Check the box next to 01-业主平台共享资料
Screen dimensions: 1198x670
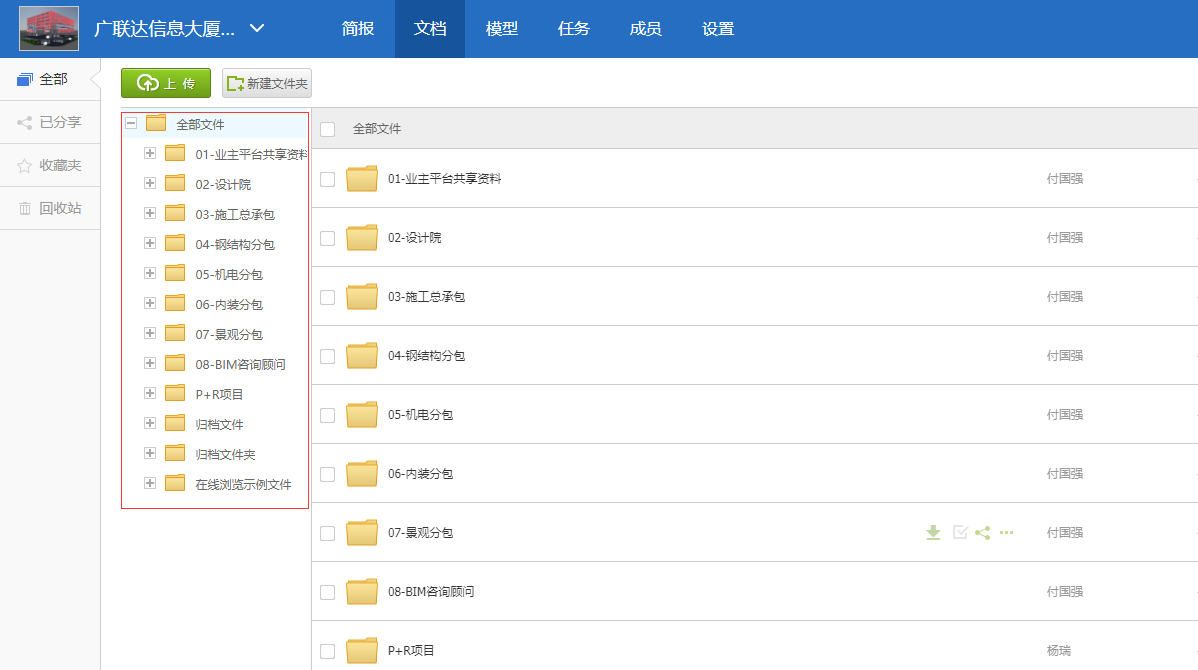coord(327,179)
